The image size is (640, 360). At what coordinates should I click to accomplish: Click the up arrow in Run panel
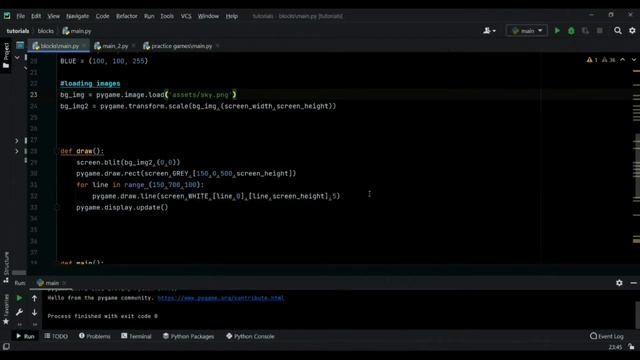tap(35, 298)
